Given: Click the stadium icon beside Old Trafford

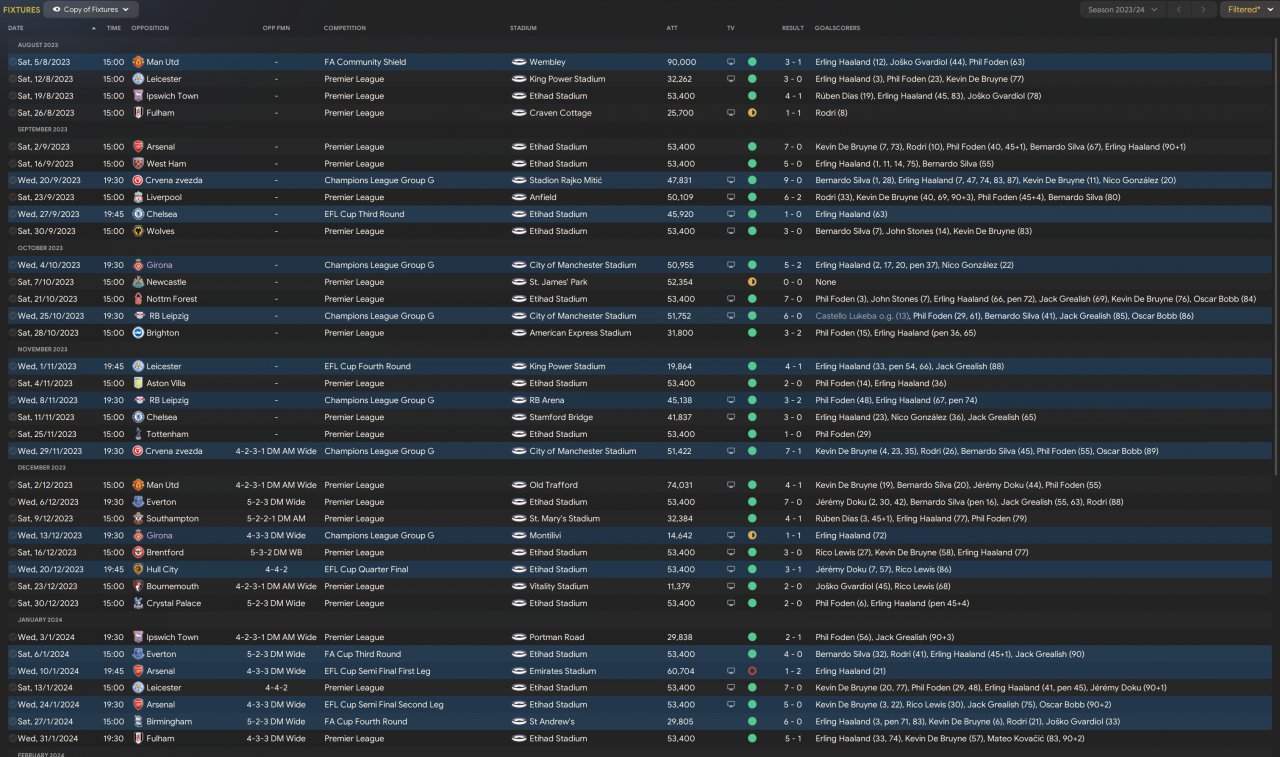Looking at the screenshot, I should 518,486.
